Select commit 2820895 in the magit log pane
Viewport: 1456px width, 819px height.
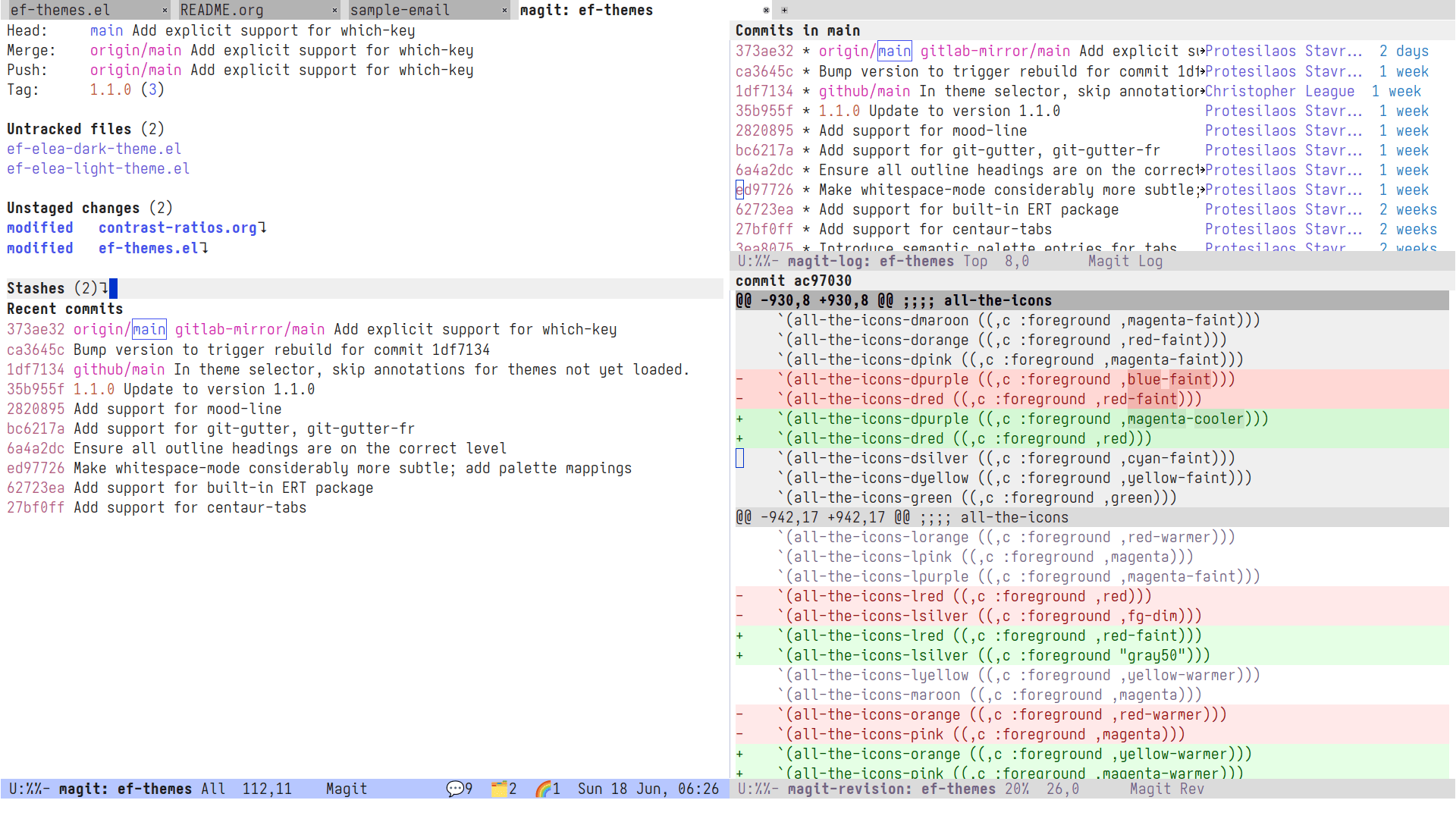point(764,130)
